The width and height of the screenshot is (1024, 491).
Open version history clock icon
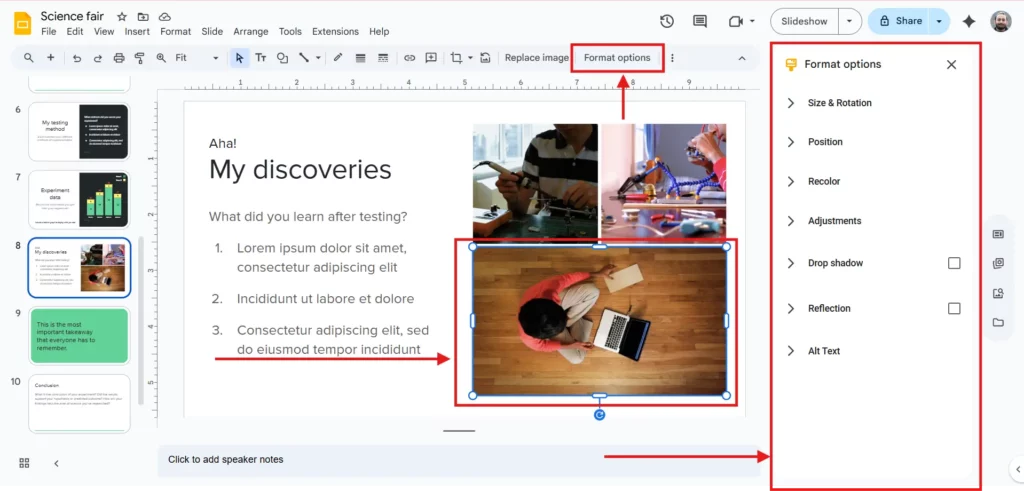point(667,21)
